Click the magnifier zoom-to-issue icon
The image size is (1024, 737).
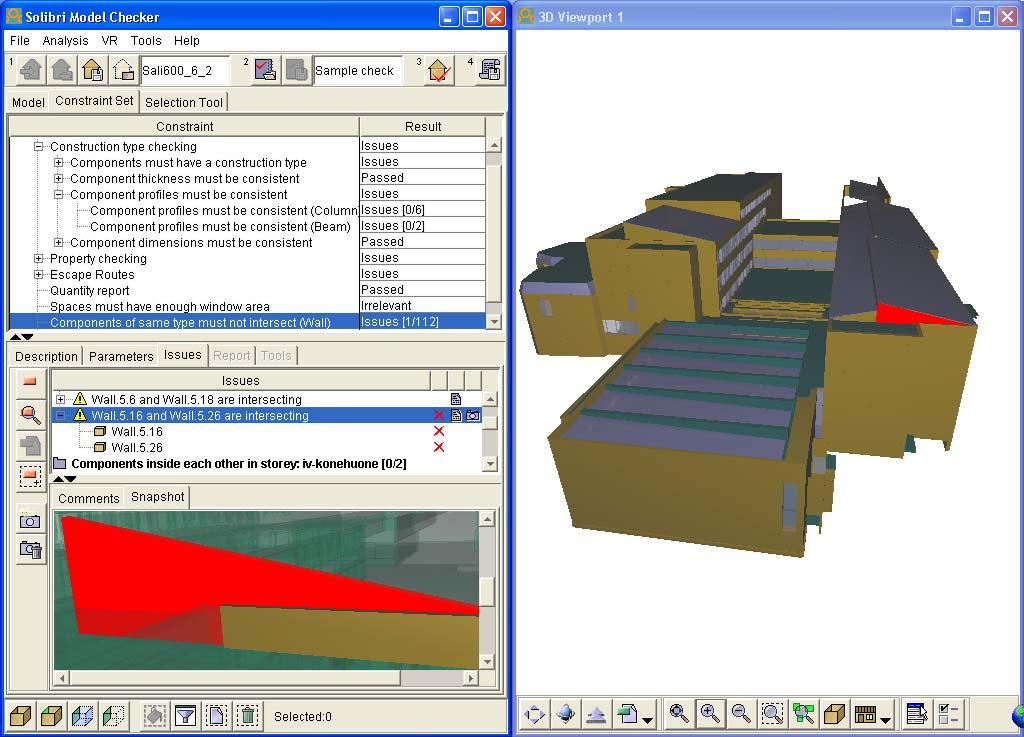pyautogui.click(x=30, y=414)
